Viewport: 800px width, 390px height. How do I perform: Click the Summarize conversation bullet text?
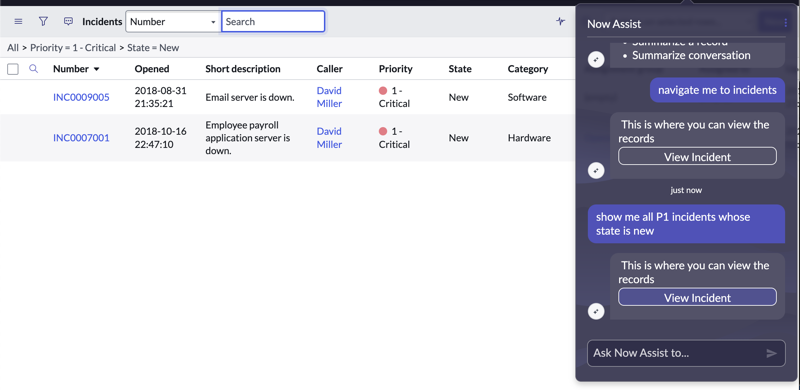point(691,55)
